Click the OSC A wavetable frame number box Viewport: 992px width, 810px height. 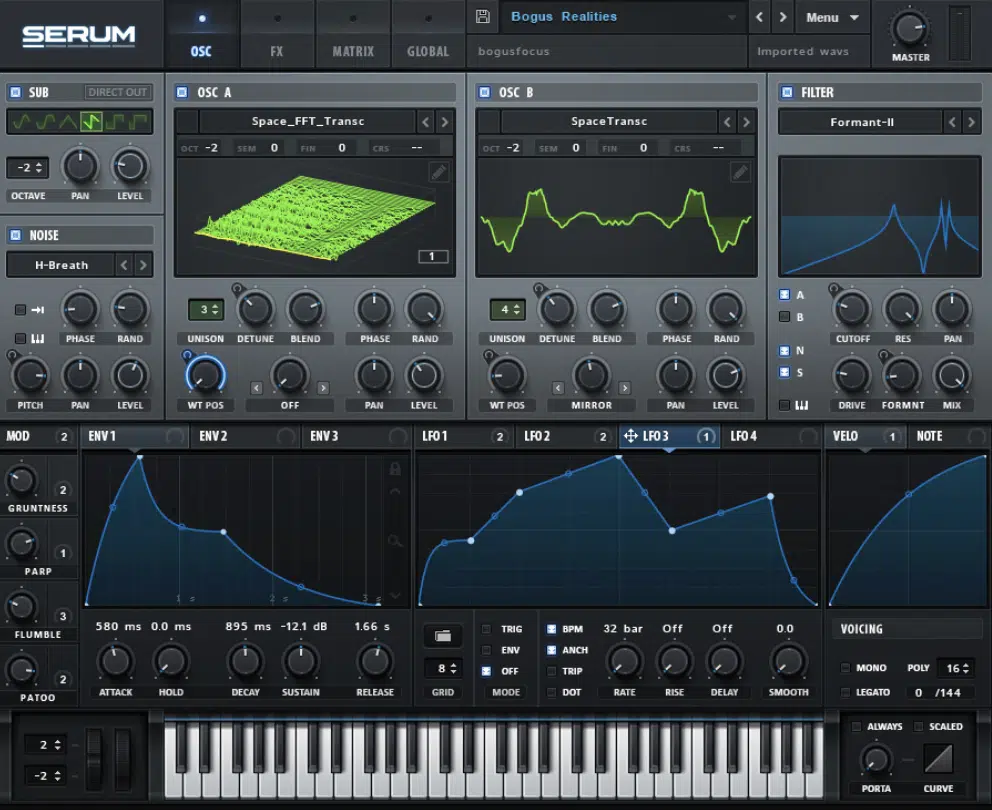[x=433, y=256]
